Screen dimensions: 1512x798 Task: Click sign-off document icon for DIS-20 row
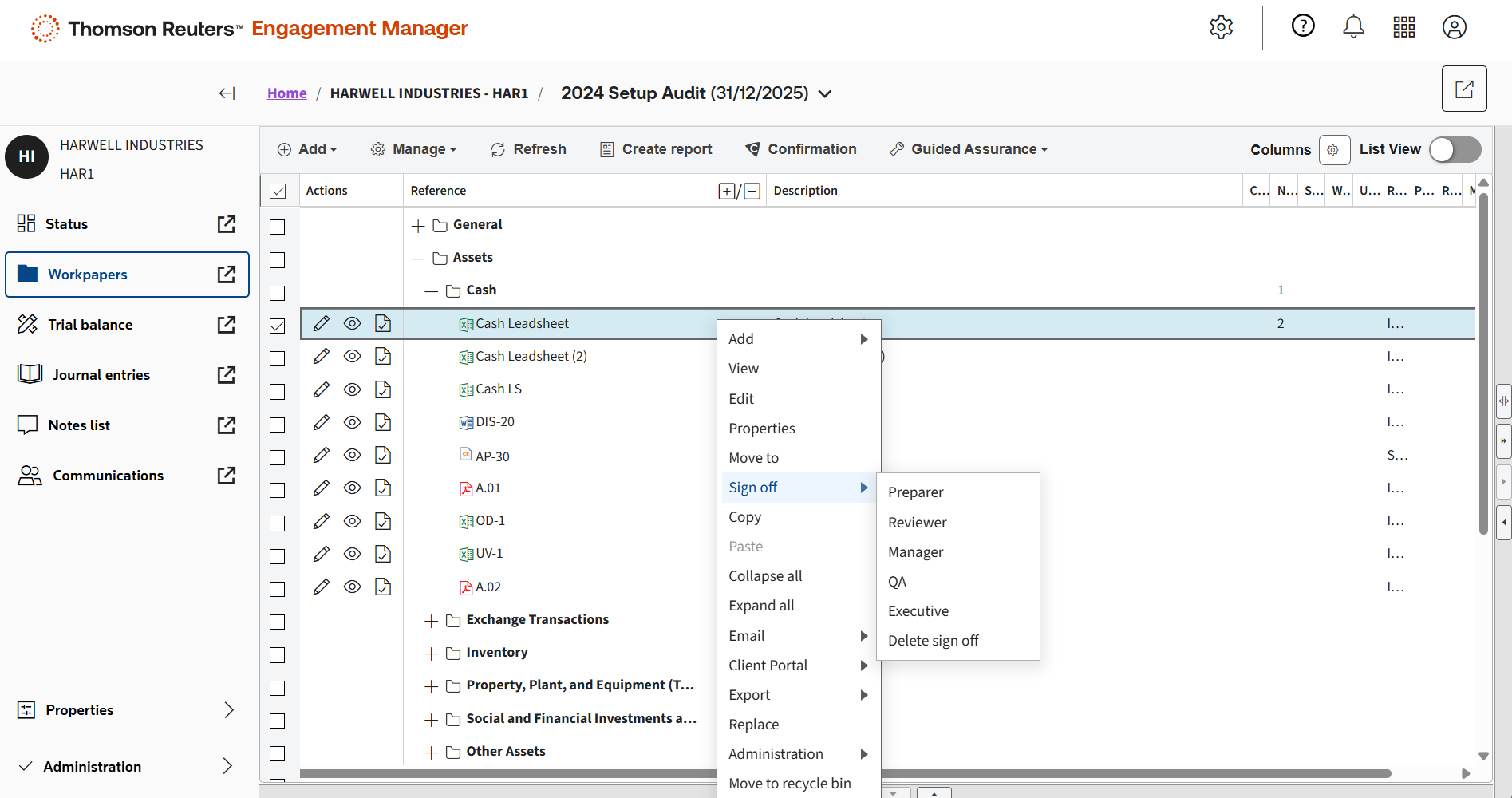[x=383, y=422]
